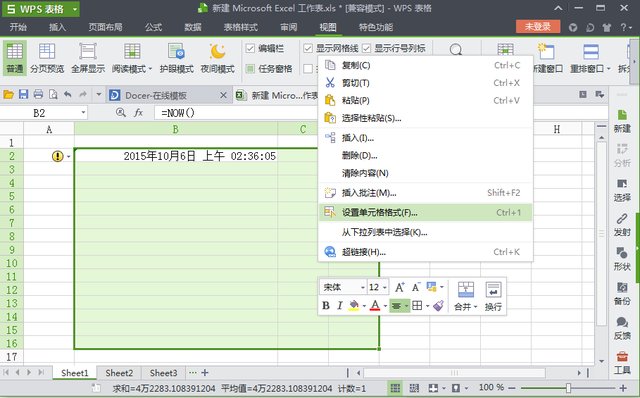640x398 pixels.
Task: Choose Cut (剪切) from context menu
Action: (x=425, y=83)
